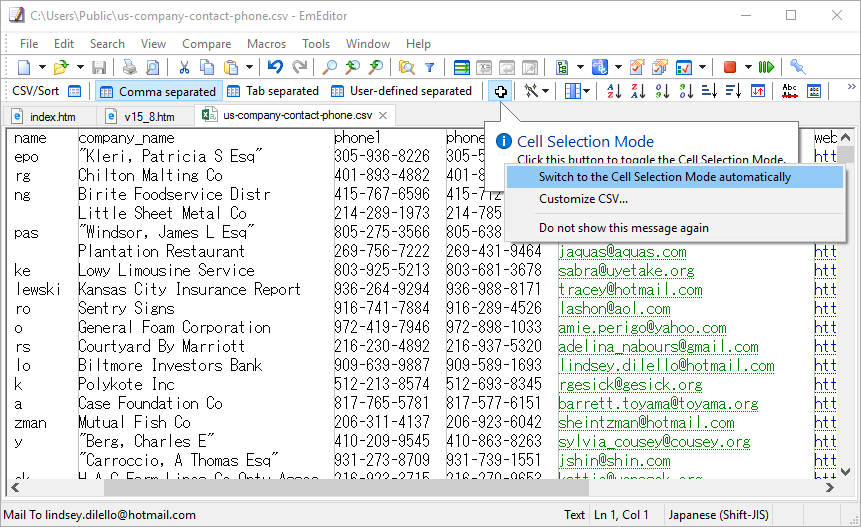Switch to Normal mode via CSV/Sort icon

click(x=74, y=91)
